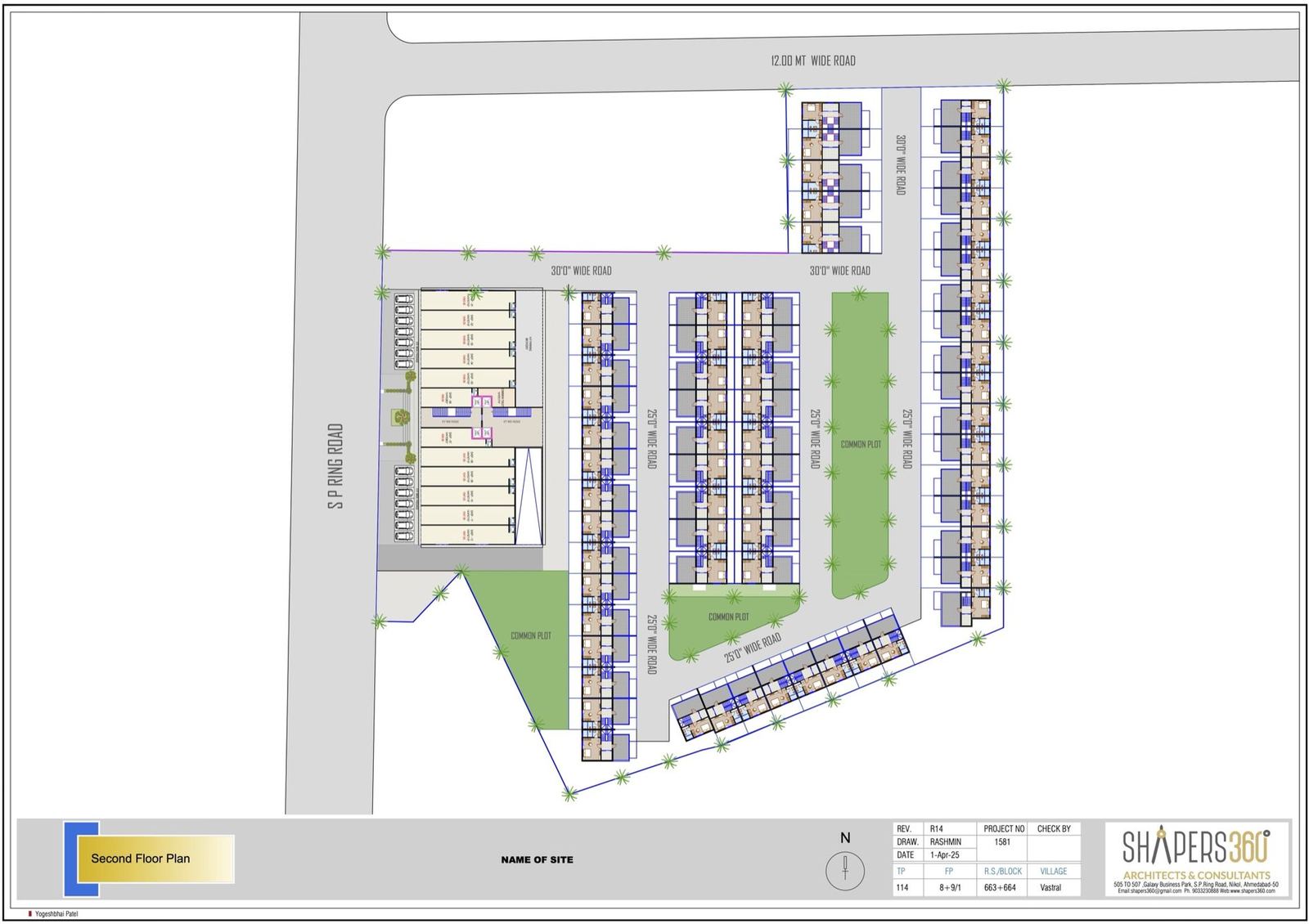Click the diagonal 25'0" WIDE ROAD label
Image resolution: width=1309 pixels, height=924 pixels.
pos(753,648)
